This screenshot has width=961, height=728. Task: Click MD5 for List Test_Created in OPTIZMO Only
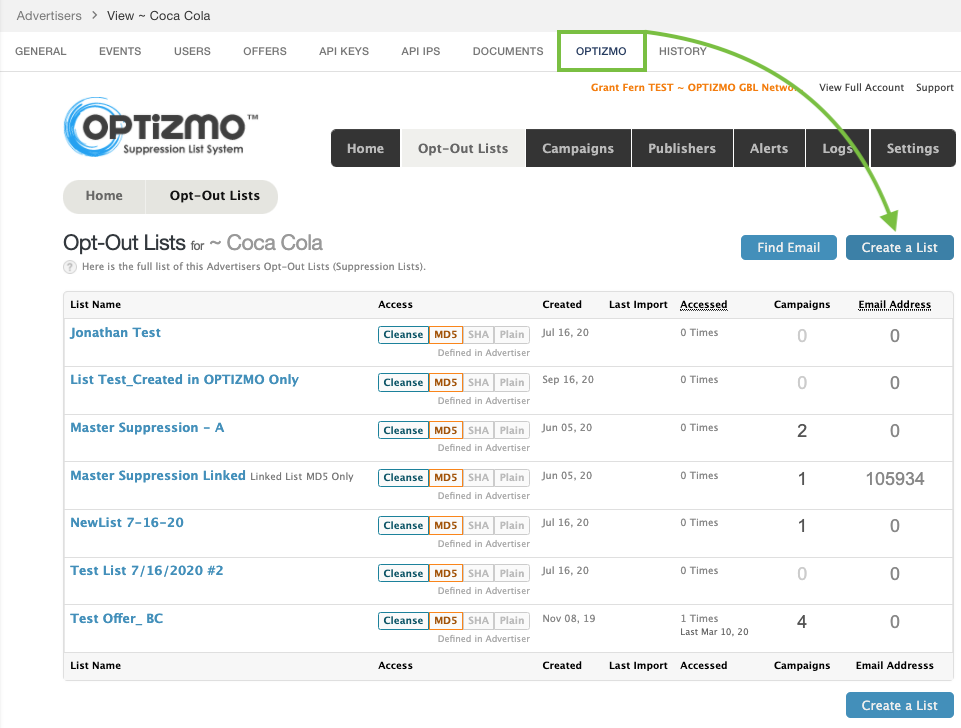(446, 382)
